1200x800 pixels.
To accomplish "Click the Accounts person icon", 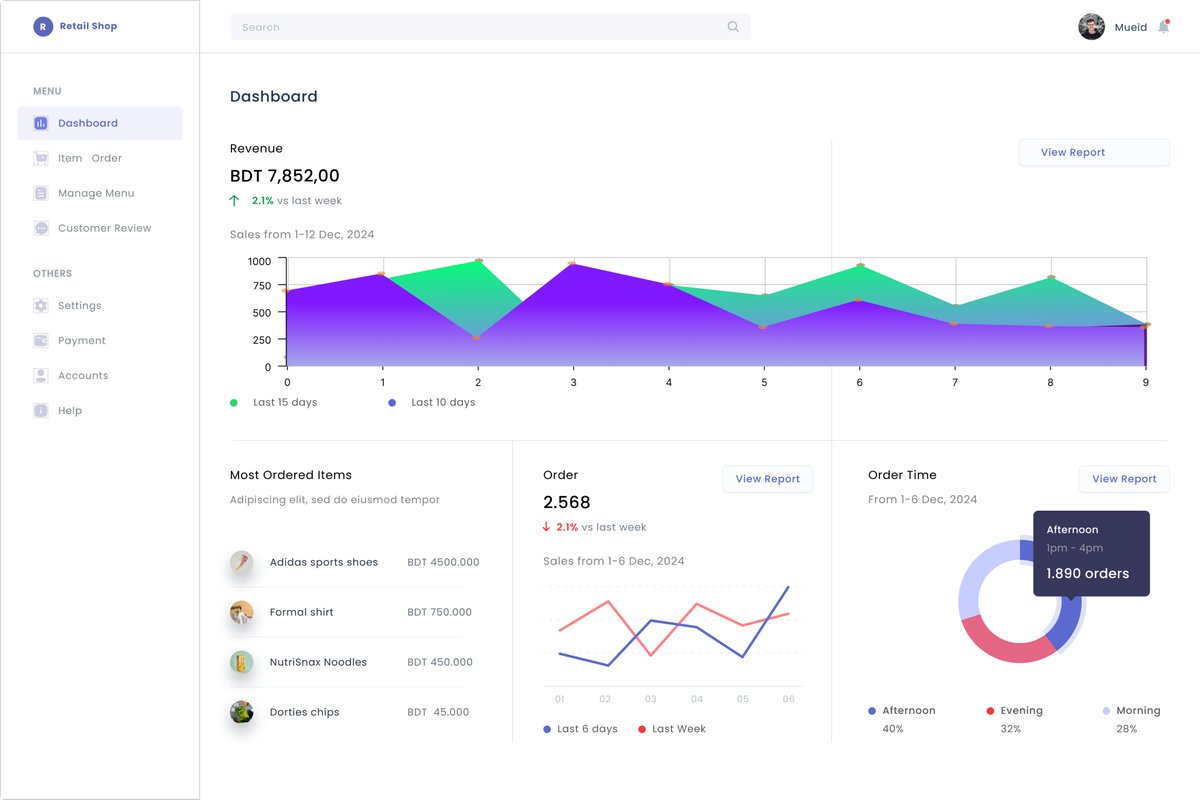I will 41,376.
